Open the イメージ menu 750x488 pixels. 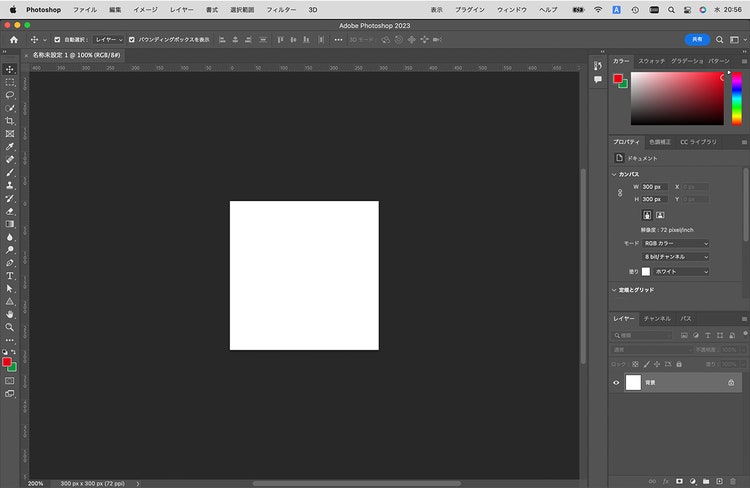pyautogui.click(x=145, y=10)
